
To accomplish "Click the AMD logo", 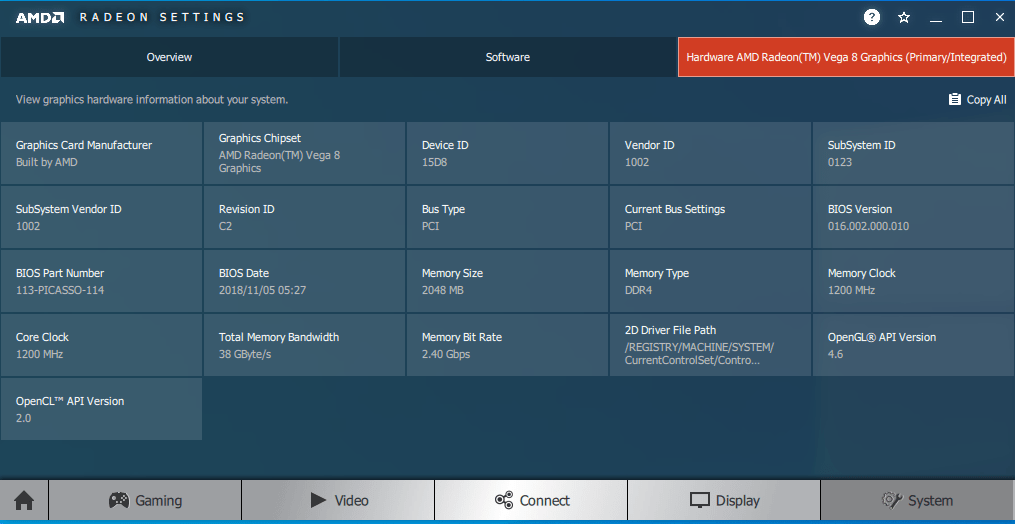I will tap(40, 17).
